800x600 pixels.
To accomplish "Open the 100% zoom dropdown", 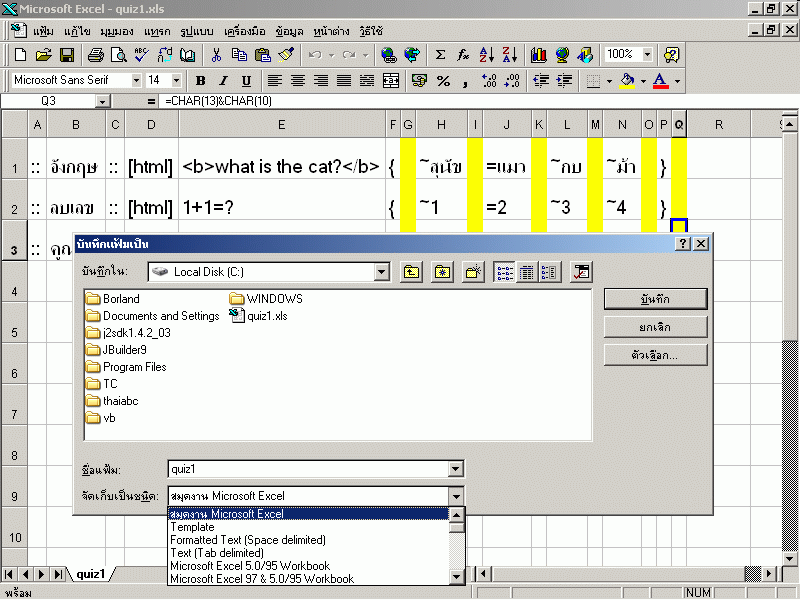I will pos(647,55).
